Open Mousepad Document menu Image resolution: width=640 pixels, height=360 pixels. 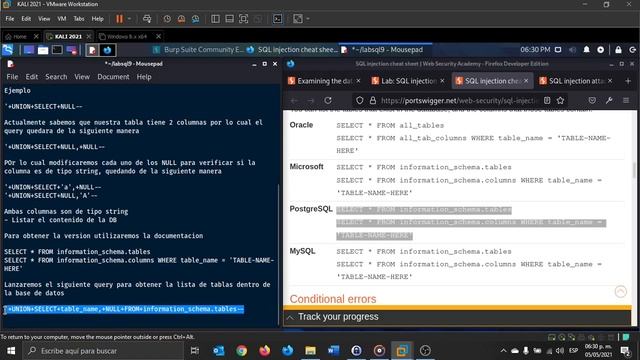[113, 77]
